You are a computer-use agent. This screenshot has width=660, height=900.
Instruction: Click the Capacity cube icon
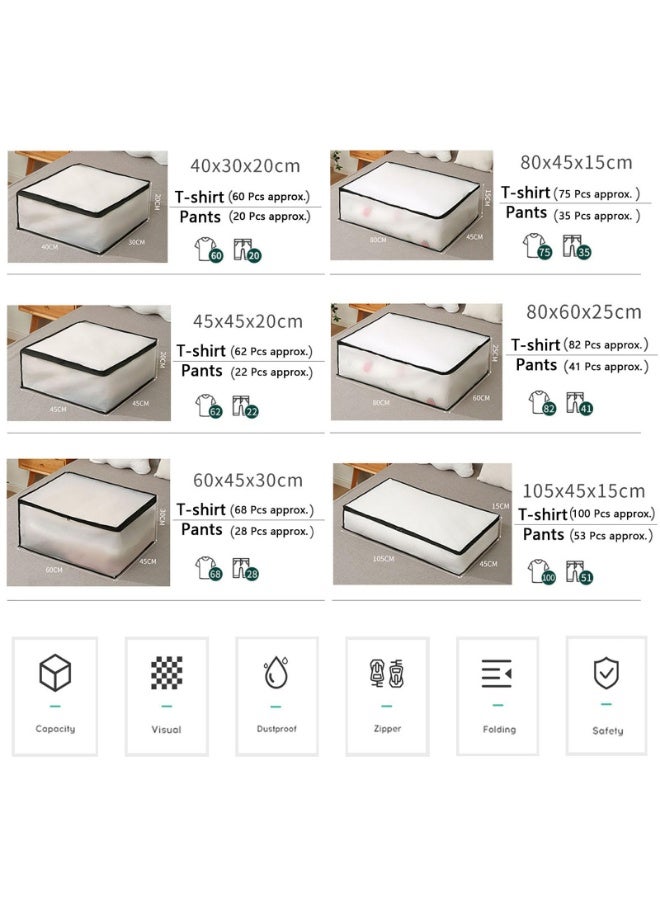55,672
